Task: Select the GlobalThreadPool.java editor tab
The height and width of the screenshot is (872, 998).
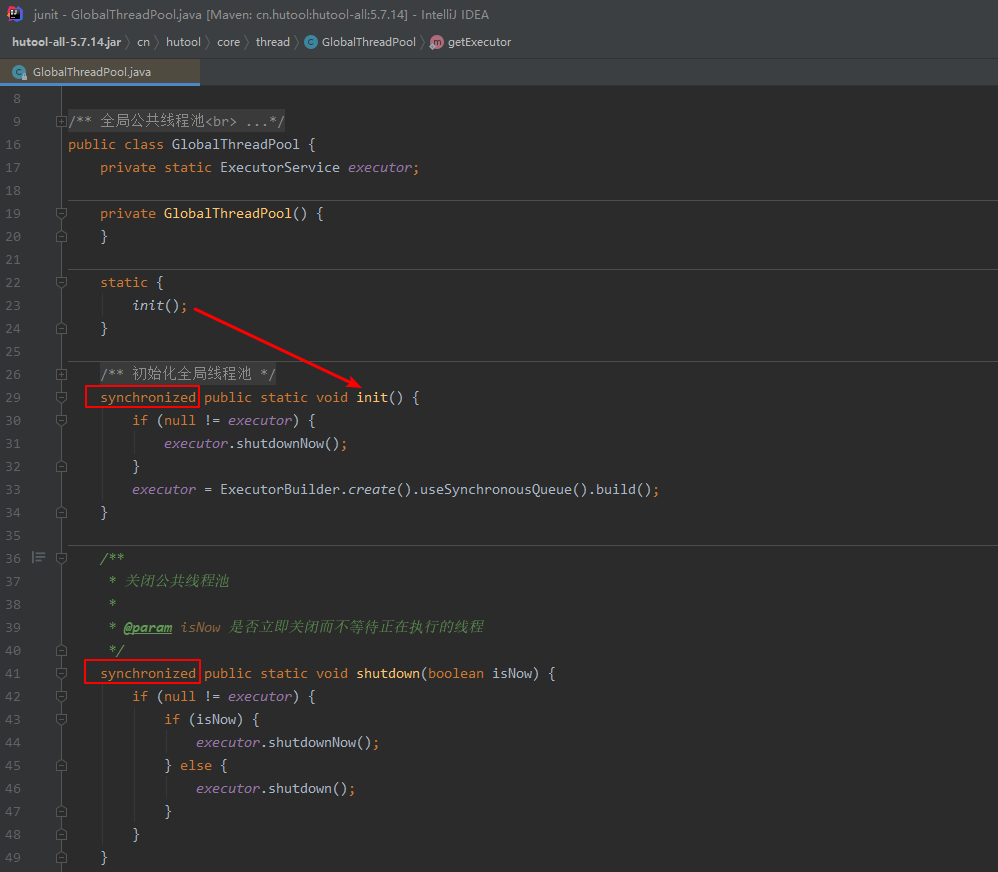Action: pos(100,72)
